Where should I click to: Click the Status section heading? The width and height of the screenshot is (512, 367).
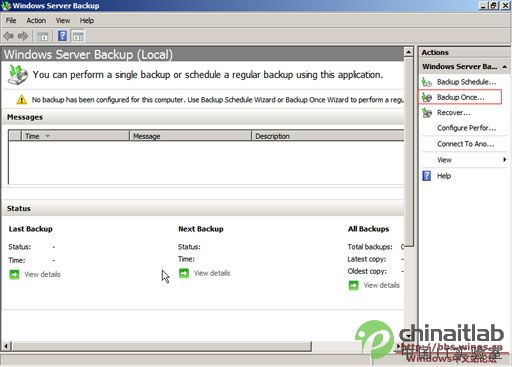click(x=19, y=209)
